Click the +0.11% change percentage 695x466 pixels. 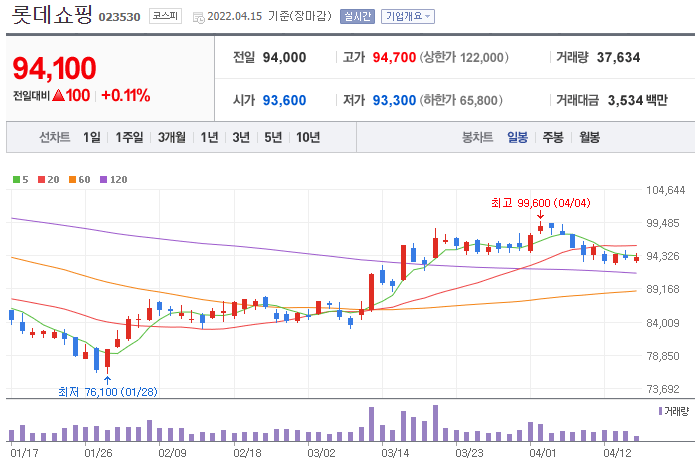(x=126, y=95)
